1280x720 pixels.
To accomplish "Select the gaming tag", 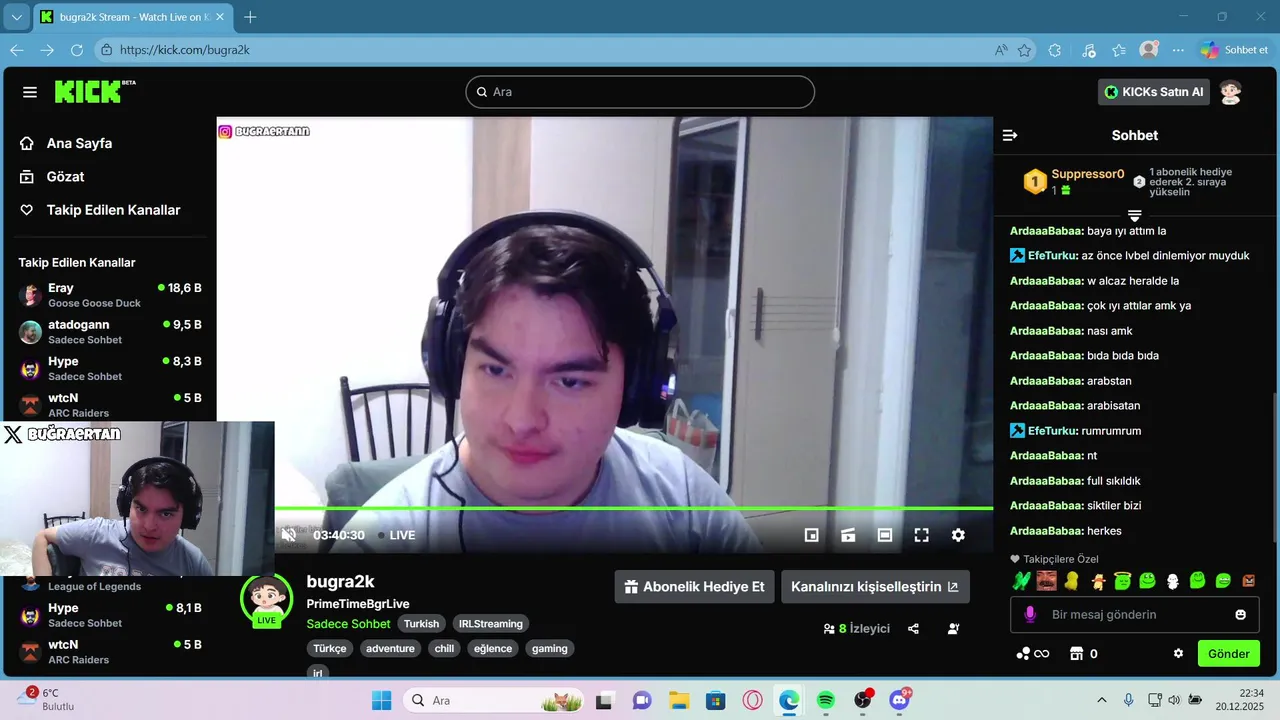I will [549, 649].
